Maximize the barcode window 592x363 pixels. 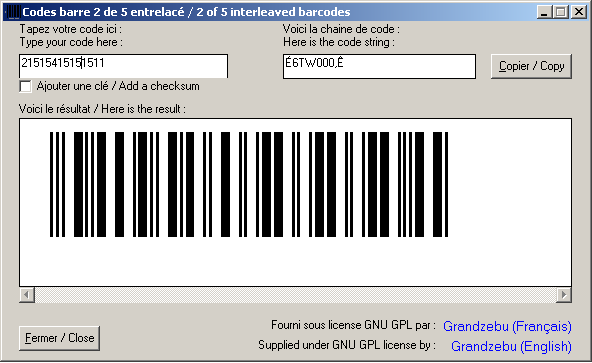(x=561, y=12)
